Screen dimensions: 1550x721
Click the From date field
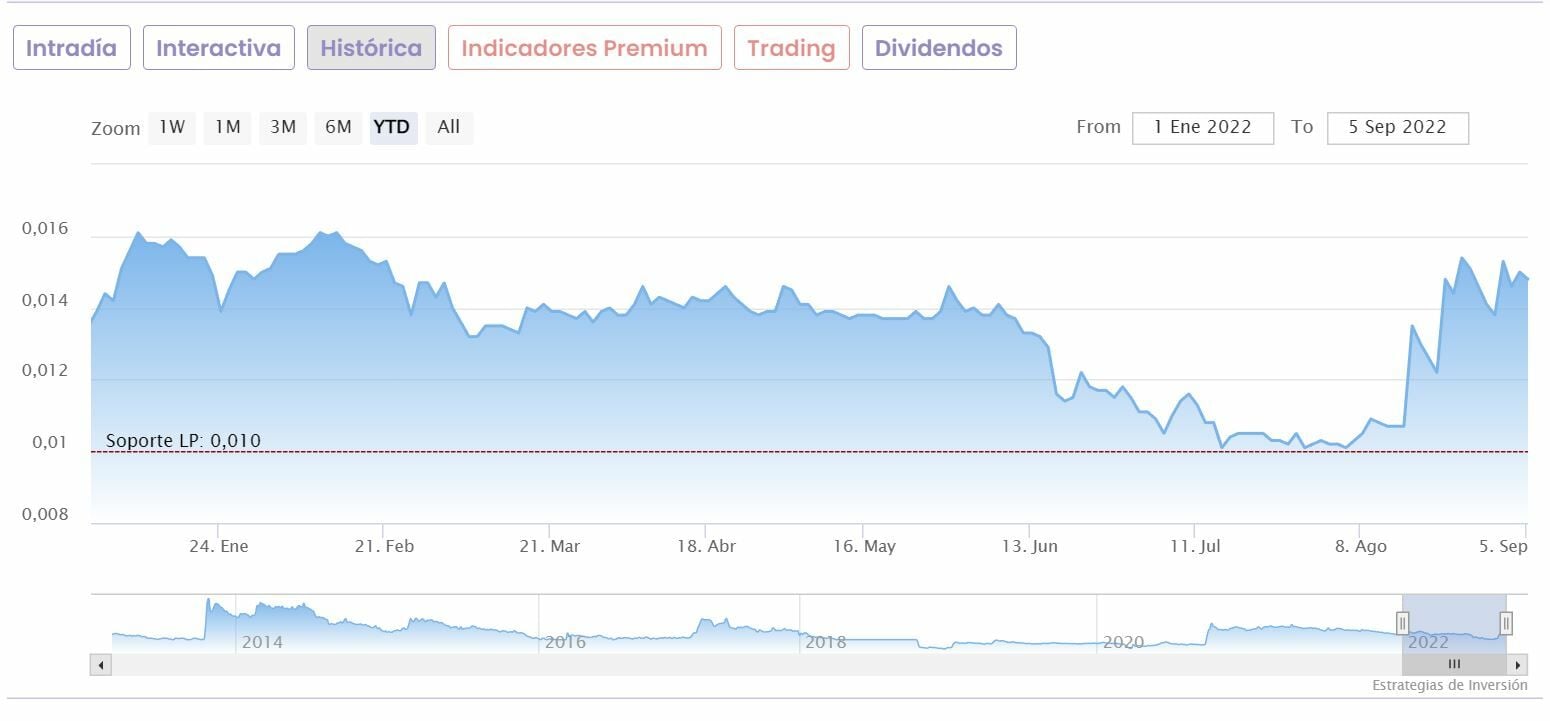pos(1203,128)
